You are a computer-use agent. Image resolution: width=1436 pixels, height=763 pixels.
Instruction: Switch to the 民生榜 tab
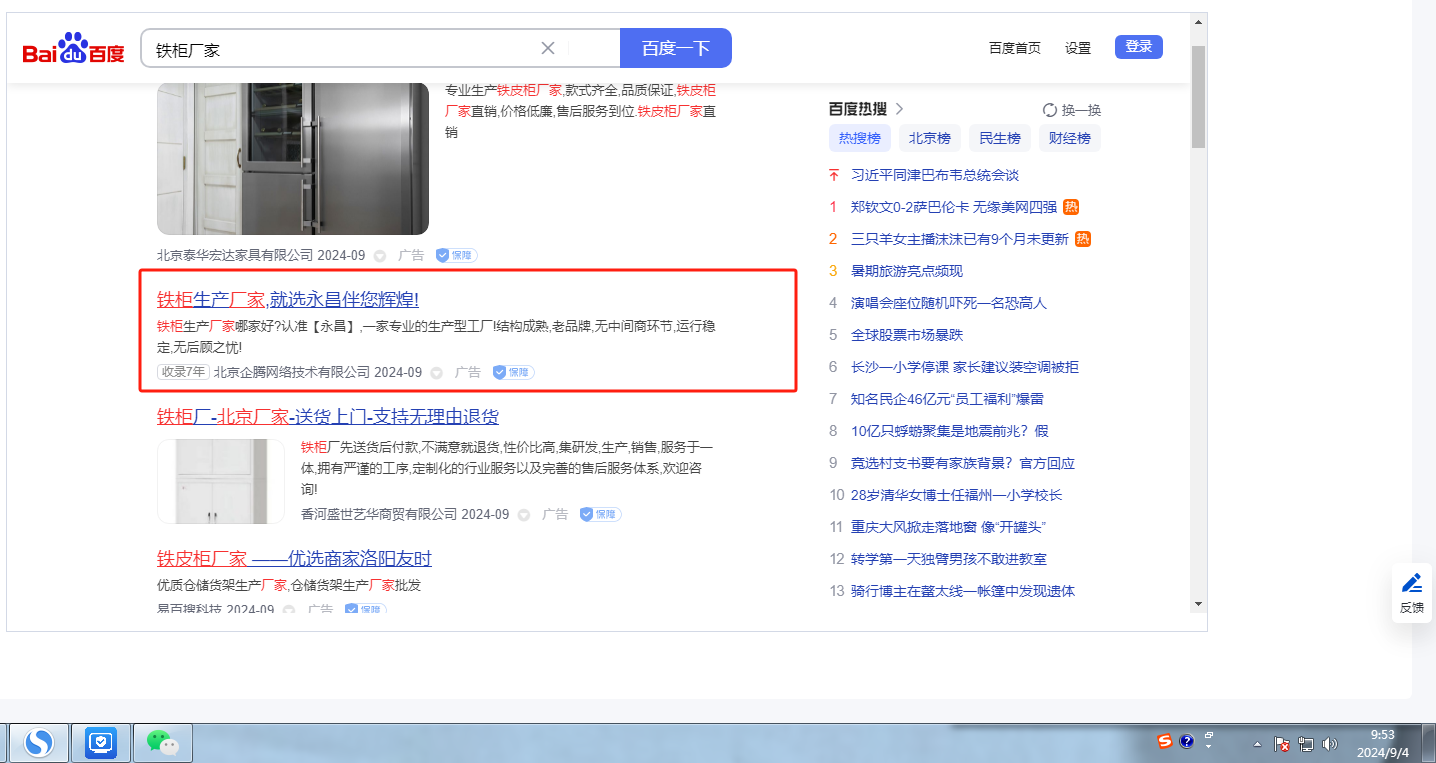point(1000,138)
